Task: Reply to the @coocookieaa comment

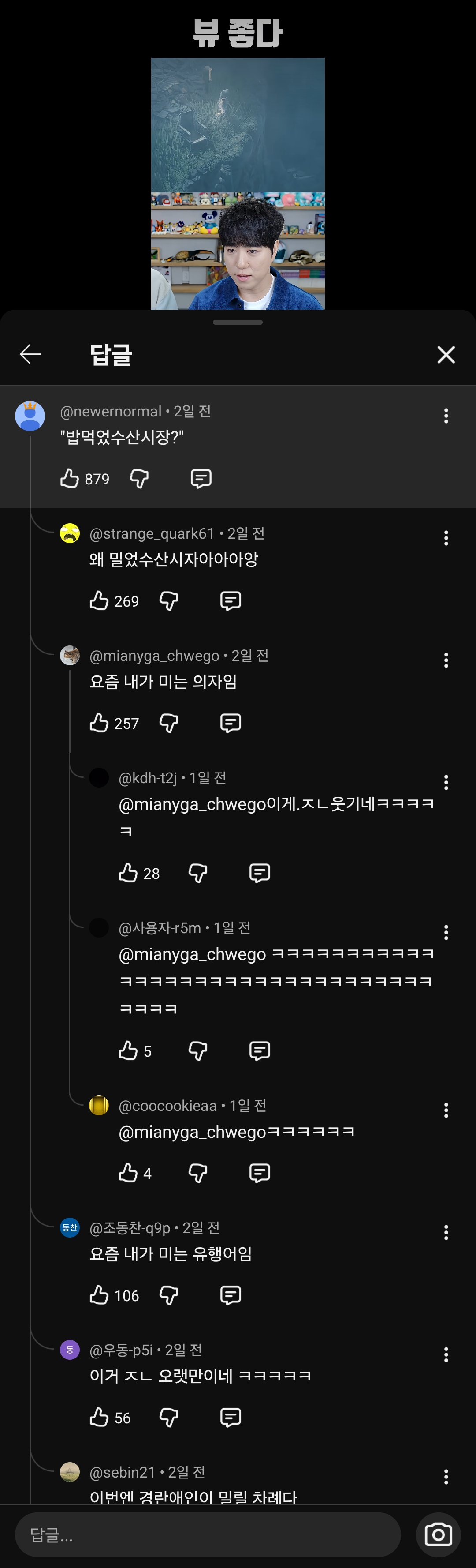Action: (x=260, y=1173)
